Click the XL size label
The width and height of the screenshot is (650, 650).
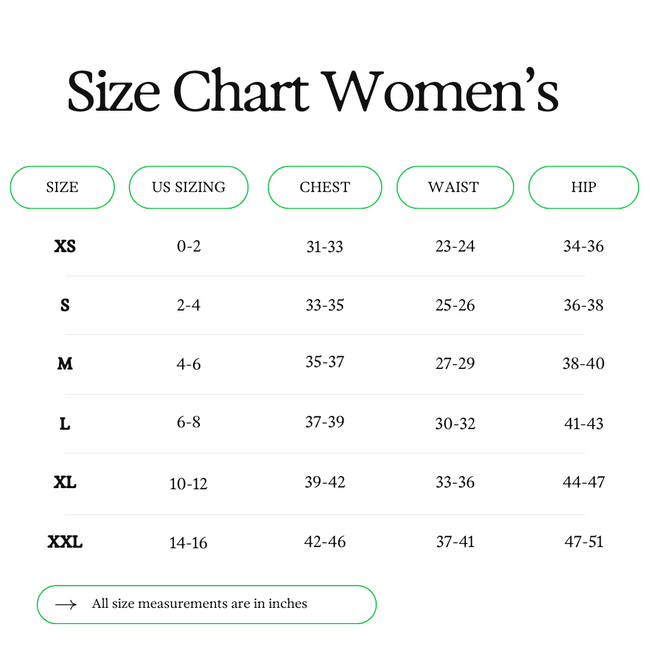(x=65, y=482)
